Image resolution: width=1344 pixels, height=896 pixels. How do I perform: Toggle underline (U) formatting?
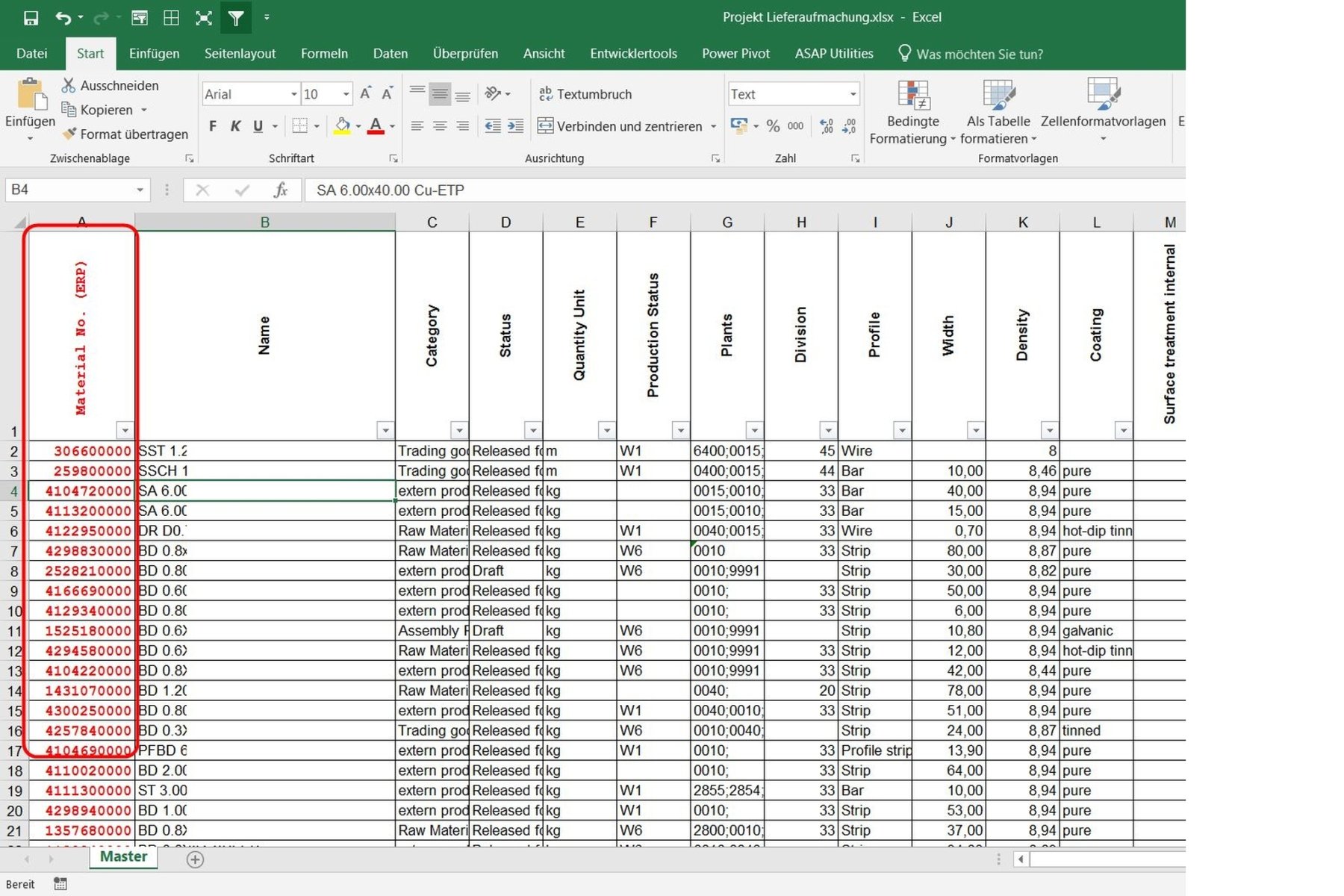tap(258, 126)
